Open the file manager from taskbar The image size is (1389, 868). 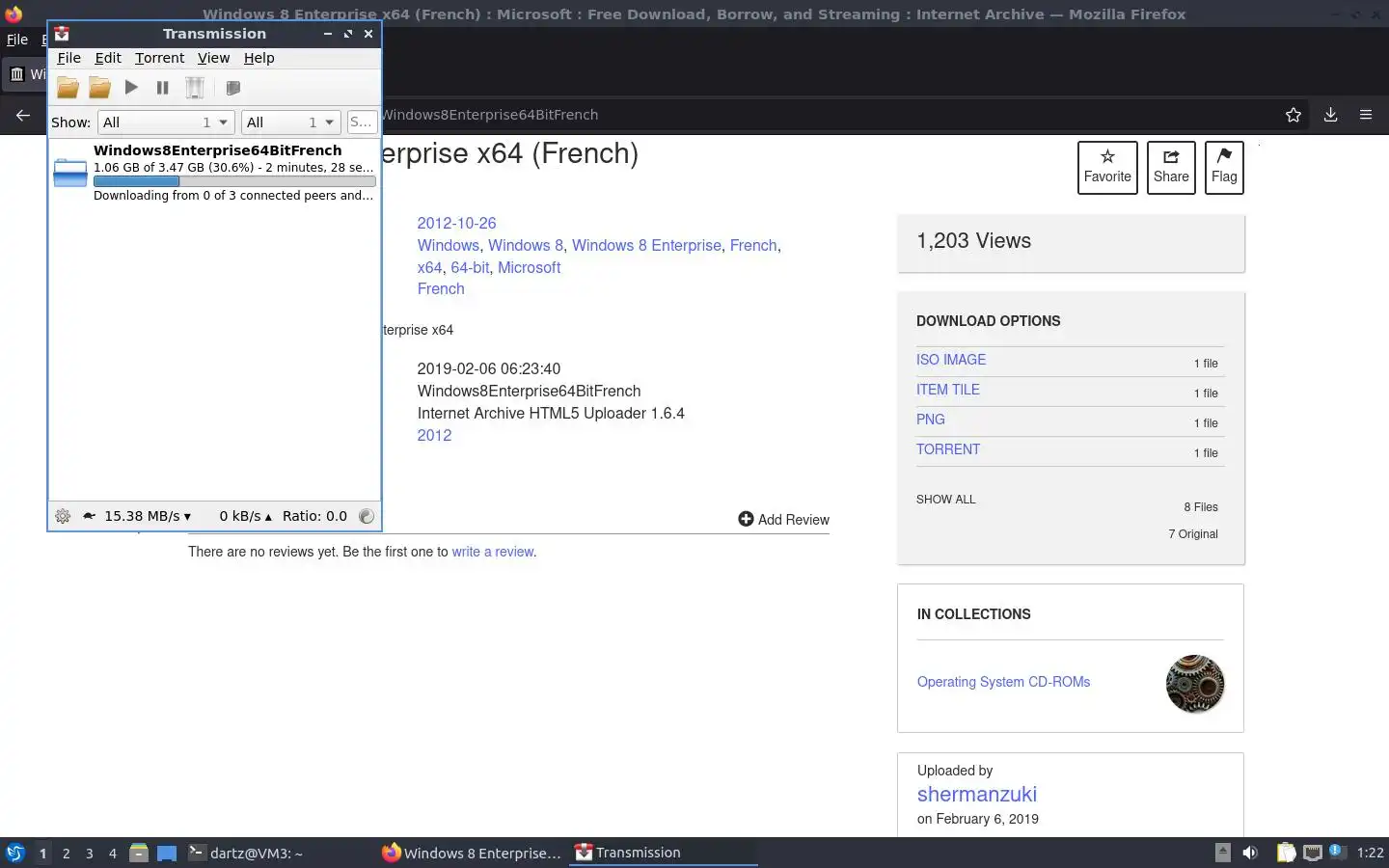coord(139,853)
